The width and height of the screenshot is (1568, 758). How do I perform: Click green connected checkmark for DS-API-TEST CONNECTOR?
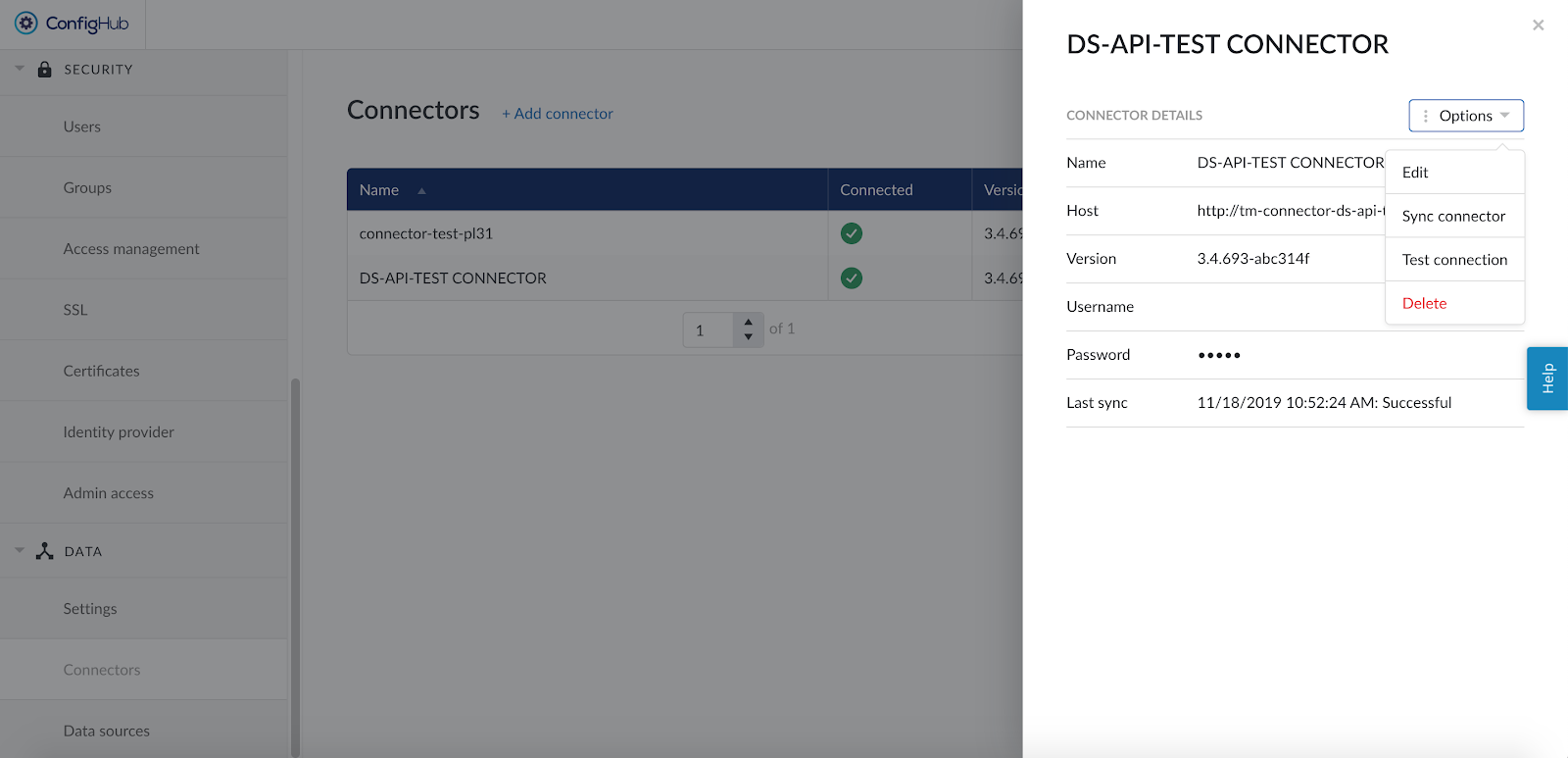coord(852,278)
